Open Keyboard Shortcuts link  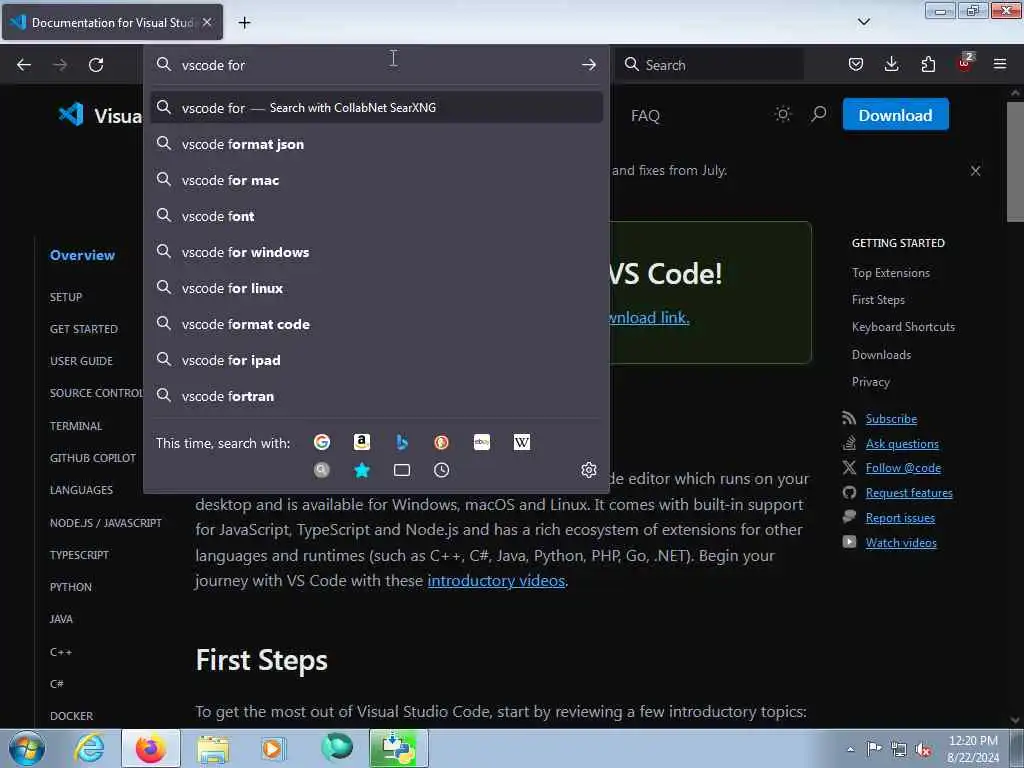(x=903, y=327)
